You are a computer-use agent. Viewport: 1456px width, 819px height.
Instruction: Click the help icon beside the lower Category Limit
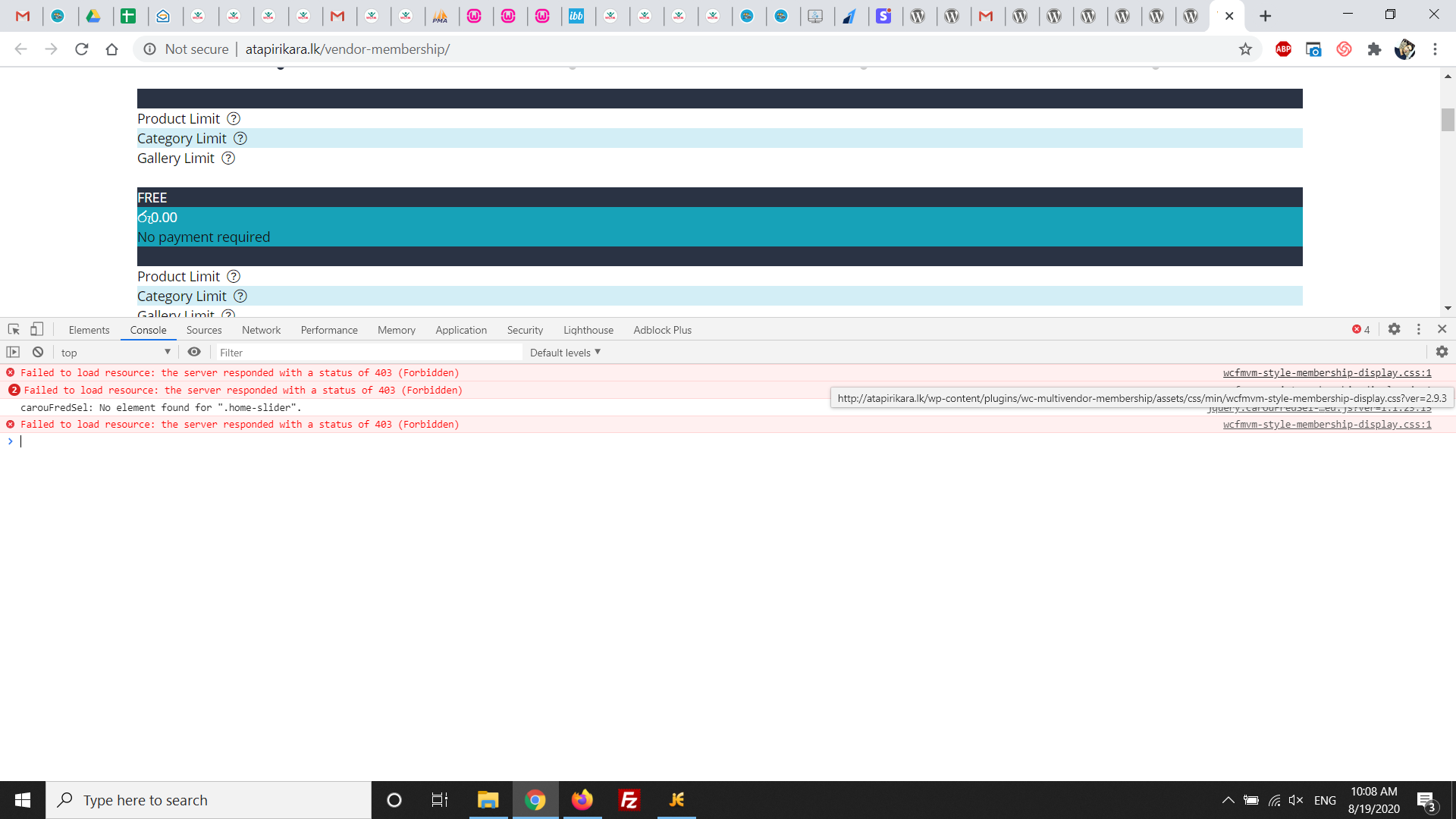point(240,296)
